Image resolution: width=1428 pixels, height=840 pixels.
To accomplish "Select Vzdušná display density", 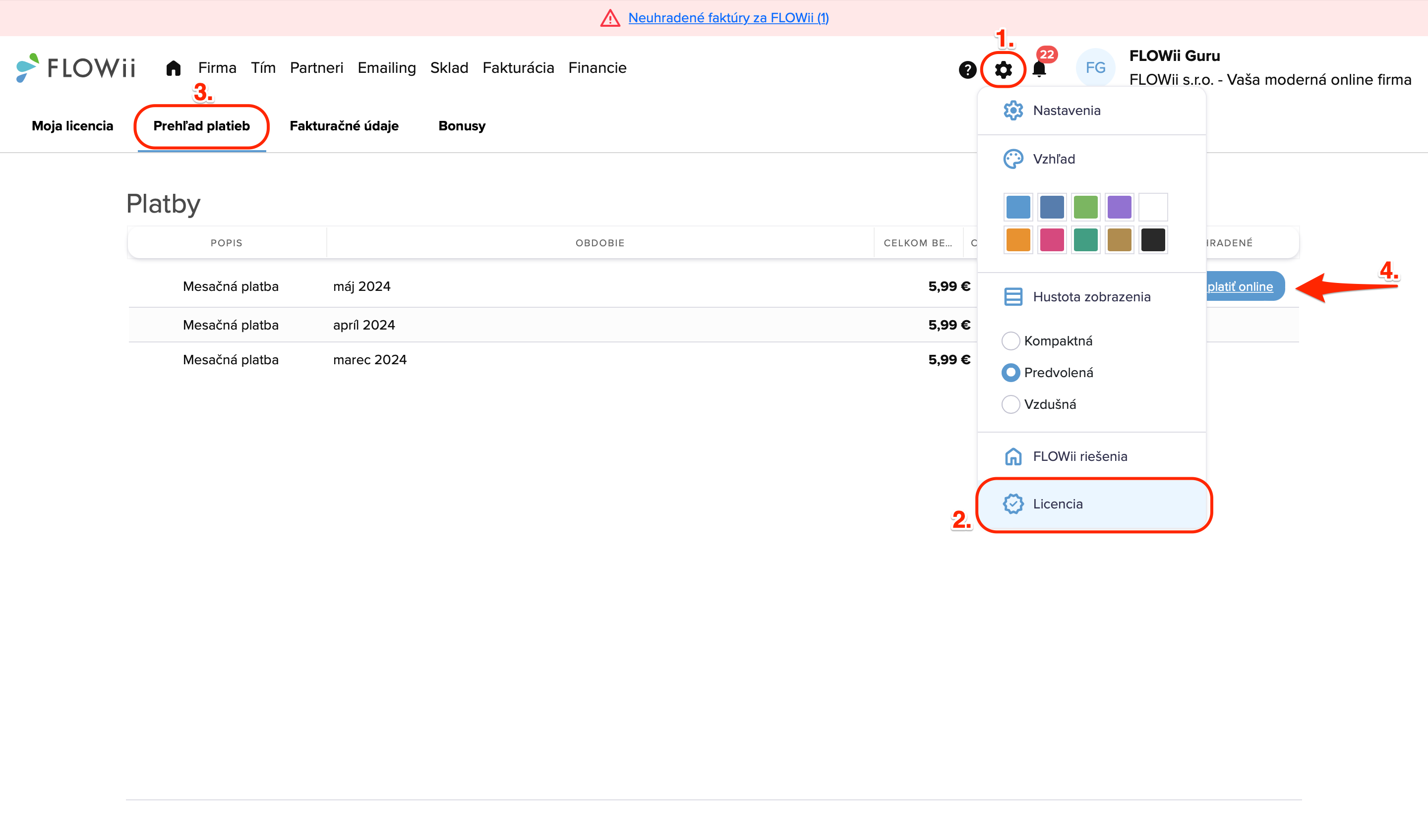I will pyautogui.click(x=1011, y=404).
